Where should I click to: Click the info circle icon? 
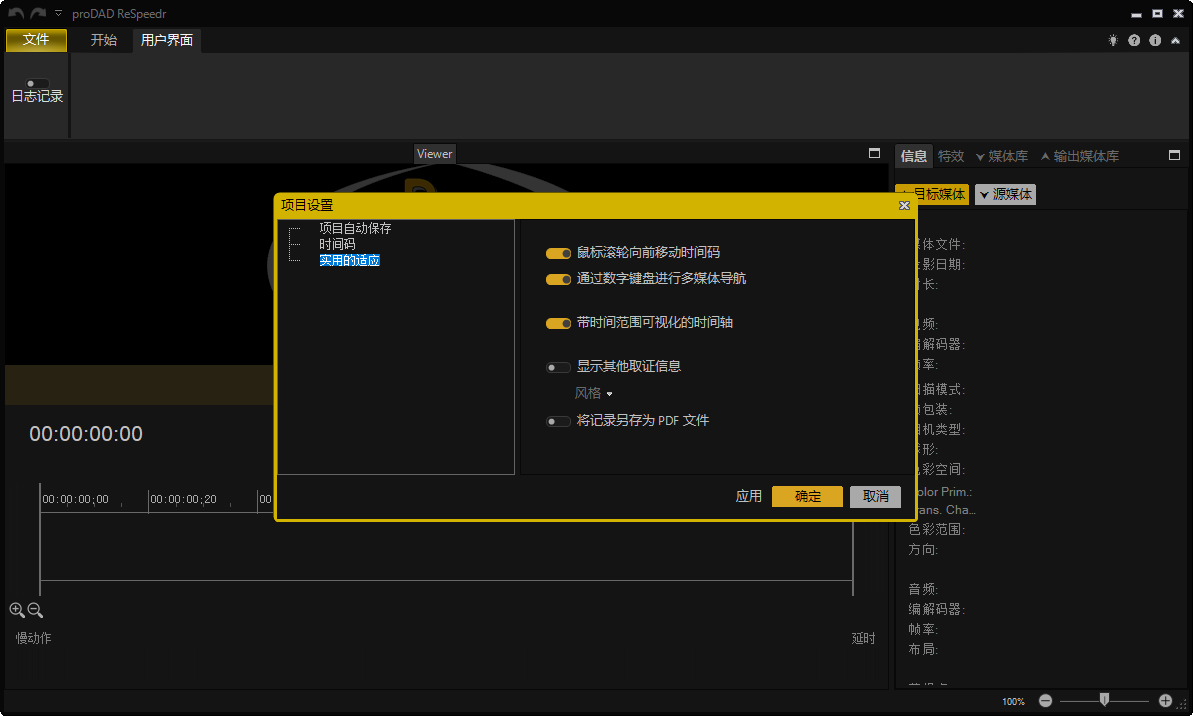[x=1155, y=40]
